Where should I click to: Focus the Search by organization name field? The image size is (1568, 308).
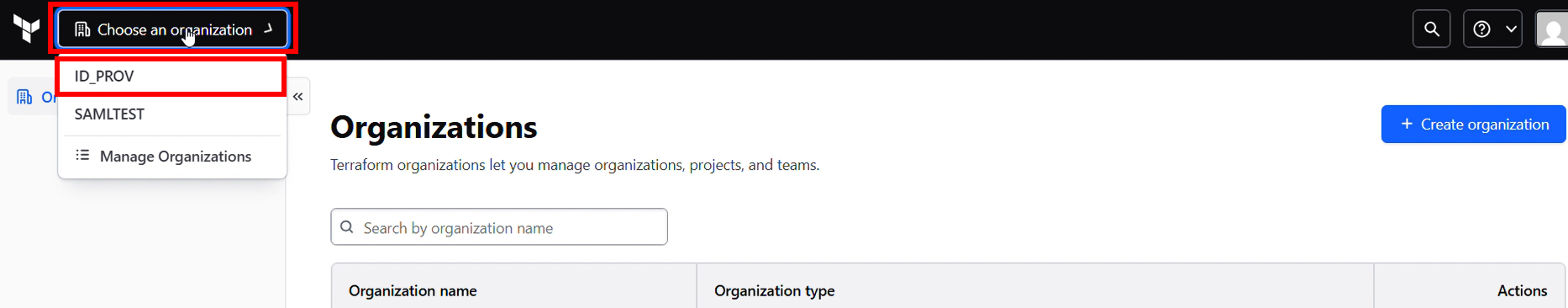tap(499, 227)
